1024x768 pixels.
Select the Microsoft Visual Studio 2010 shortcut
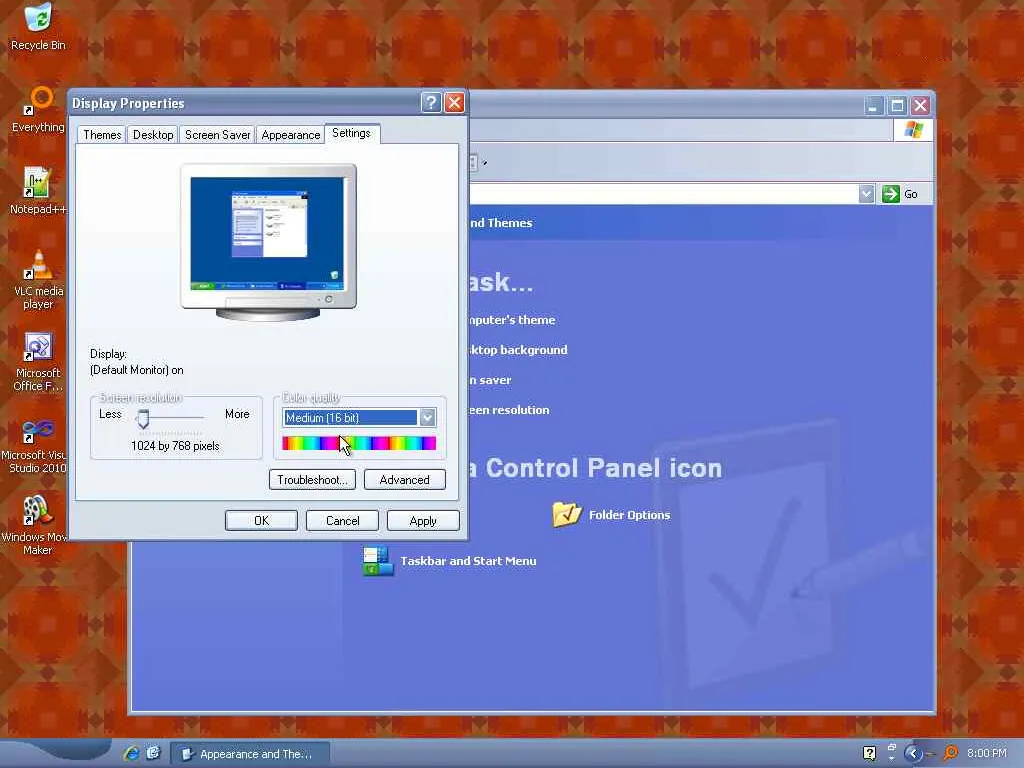(x=34, y=444)
